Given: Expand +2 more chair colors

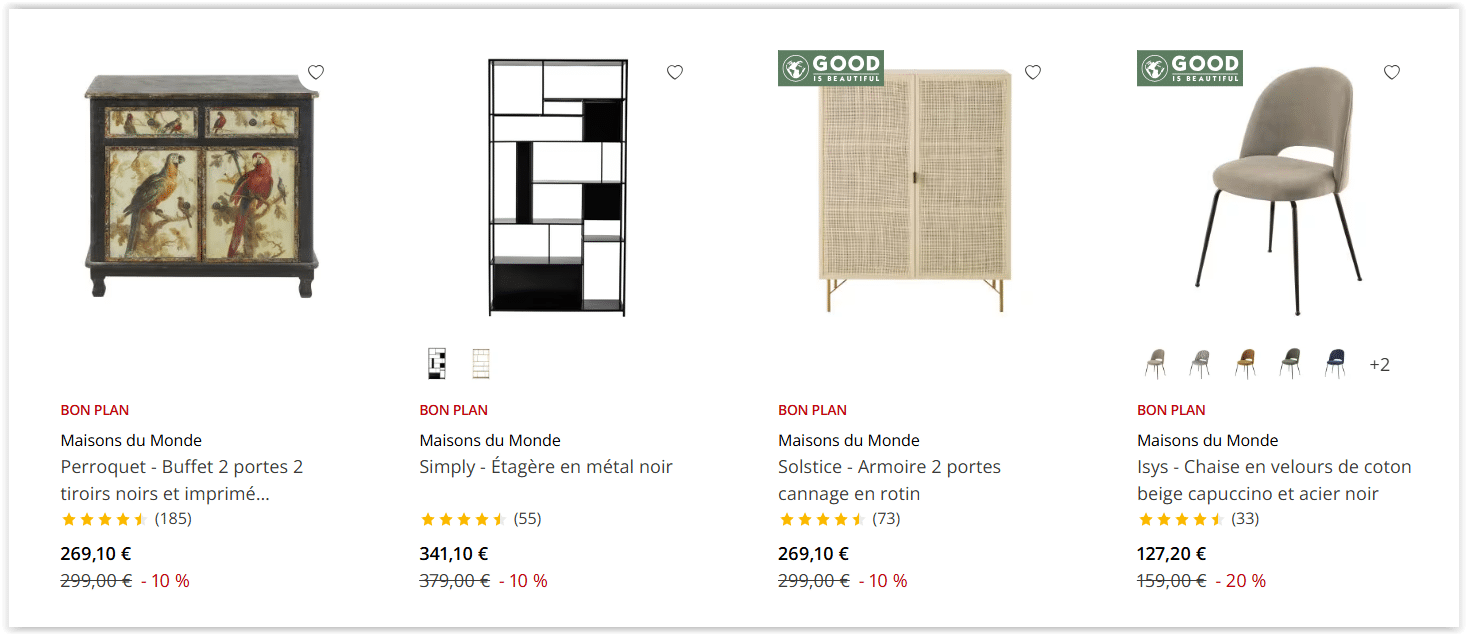Looking at the screenshot, I should 1379,365.
